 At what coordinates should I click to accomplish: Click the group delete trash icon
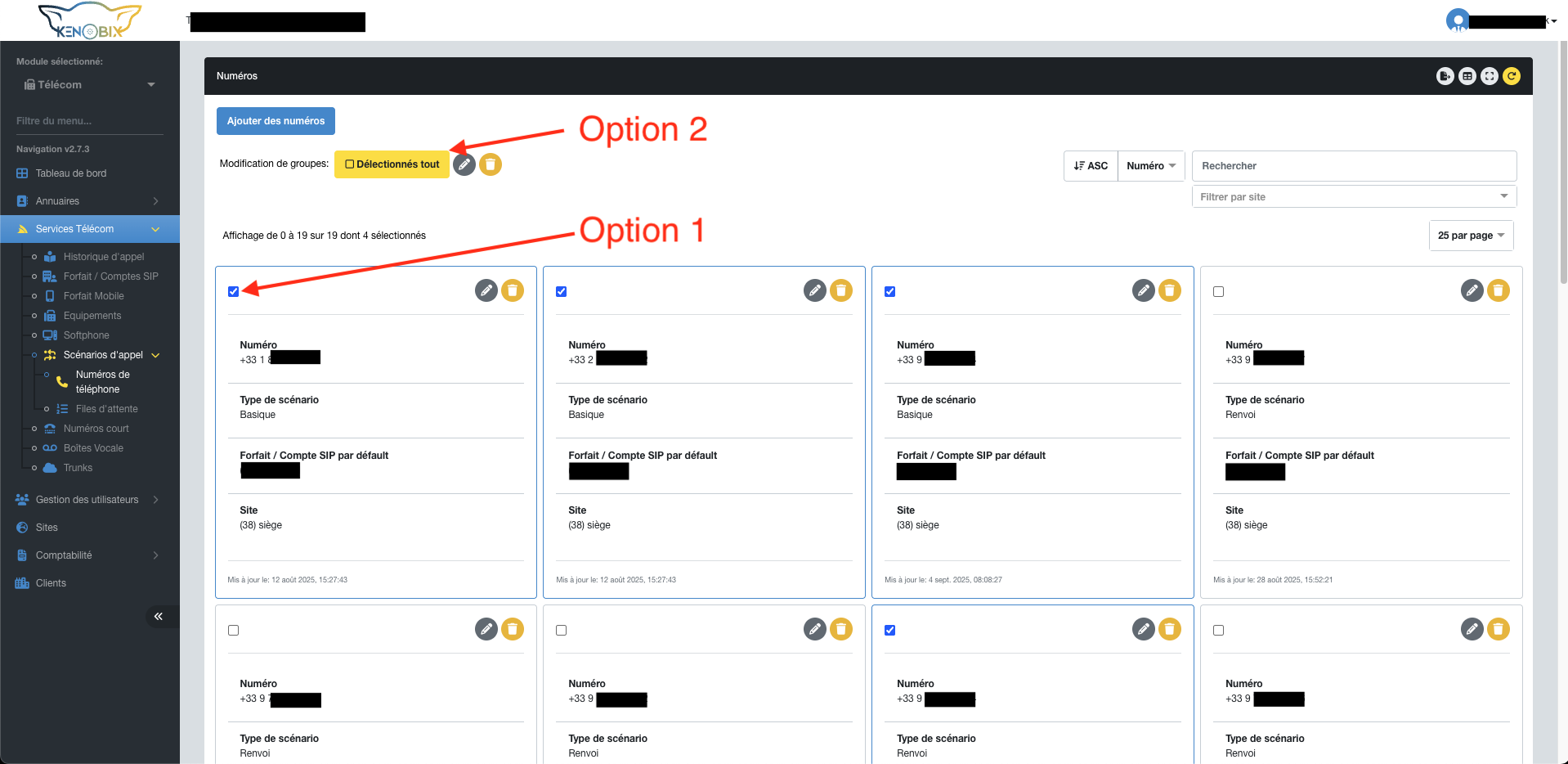point(491,164)
